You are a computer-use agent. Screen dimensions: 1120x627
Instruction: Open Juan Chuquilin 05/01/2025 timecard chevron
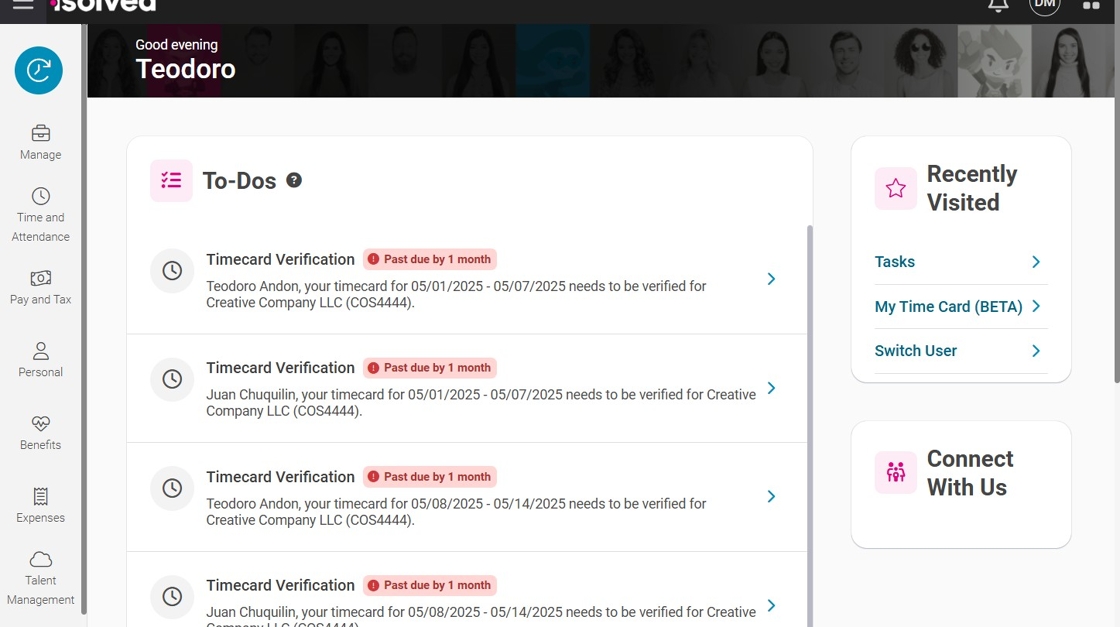point(771,388)
